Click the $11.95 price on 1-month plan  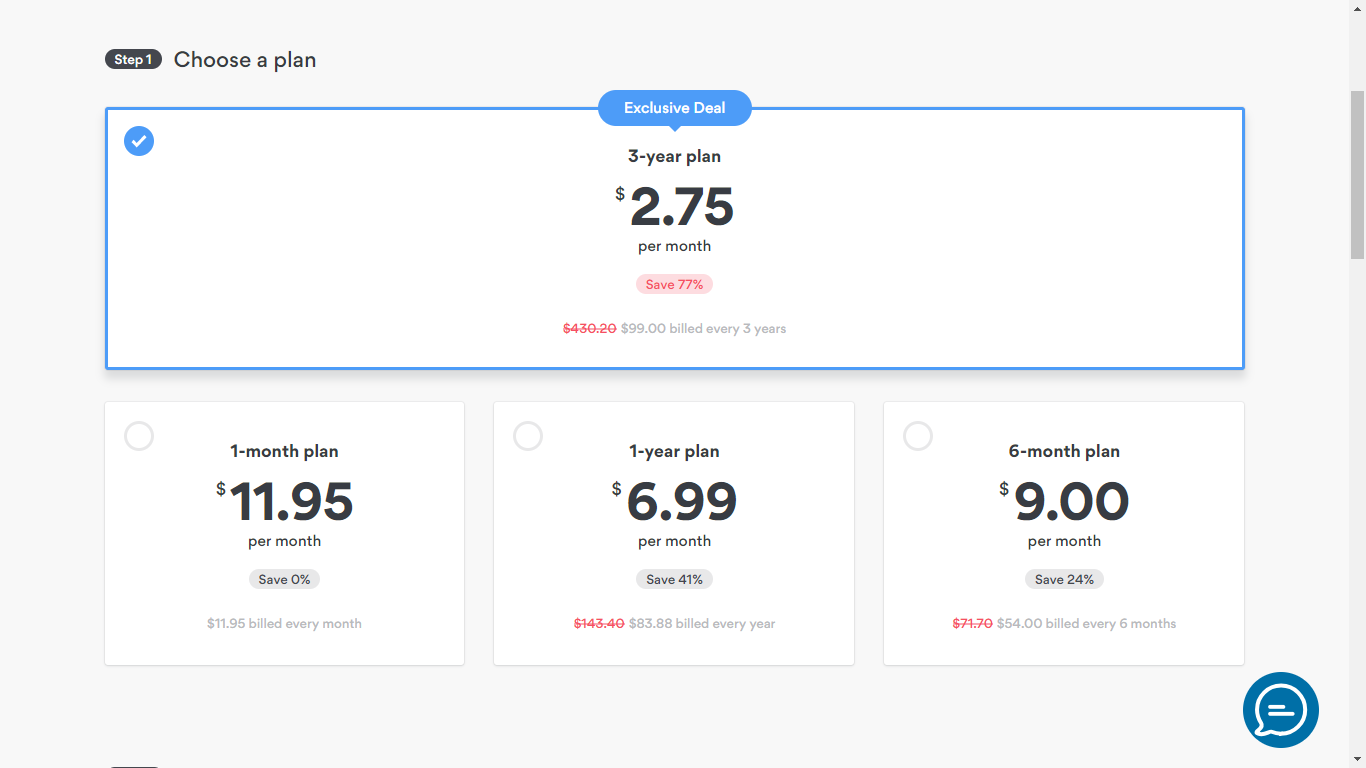coord(290,502)
